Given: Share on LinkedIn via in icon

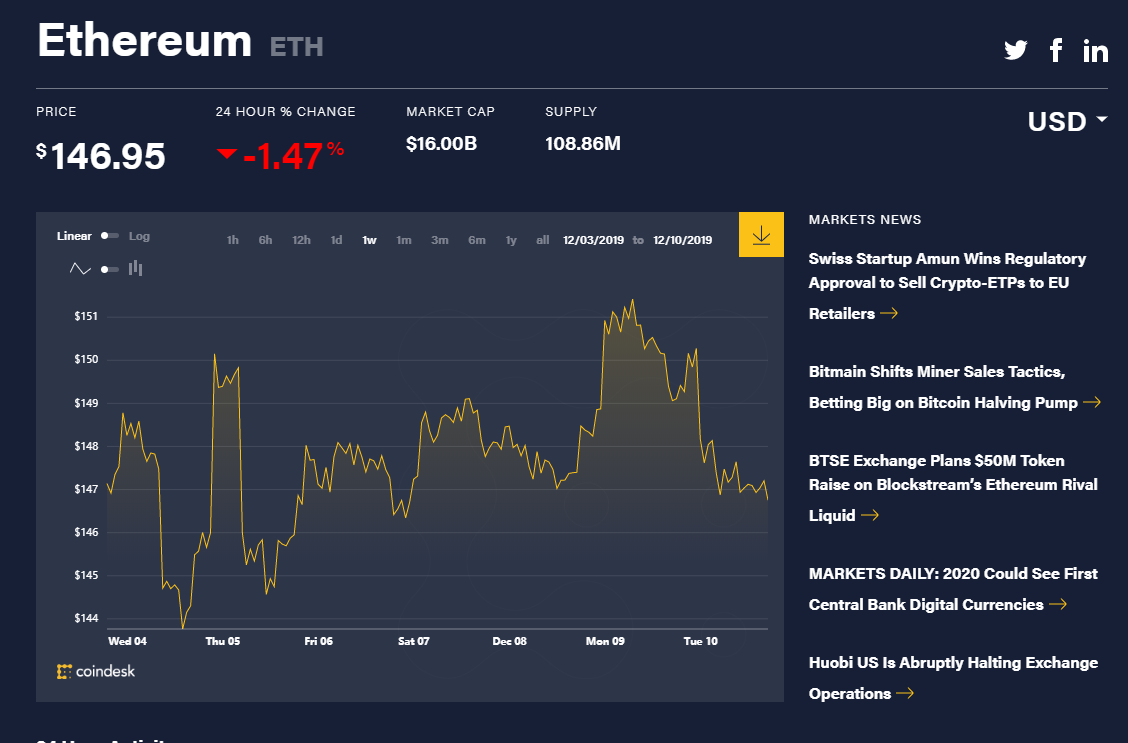Looking at the screenshot, I should tap(1096, 50).
